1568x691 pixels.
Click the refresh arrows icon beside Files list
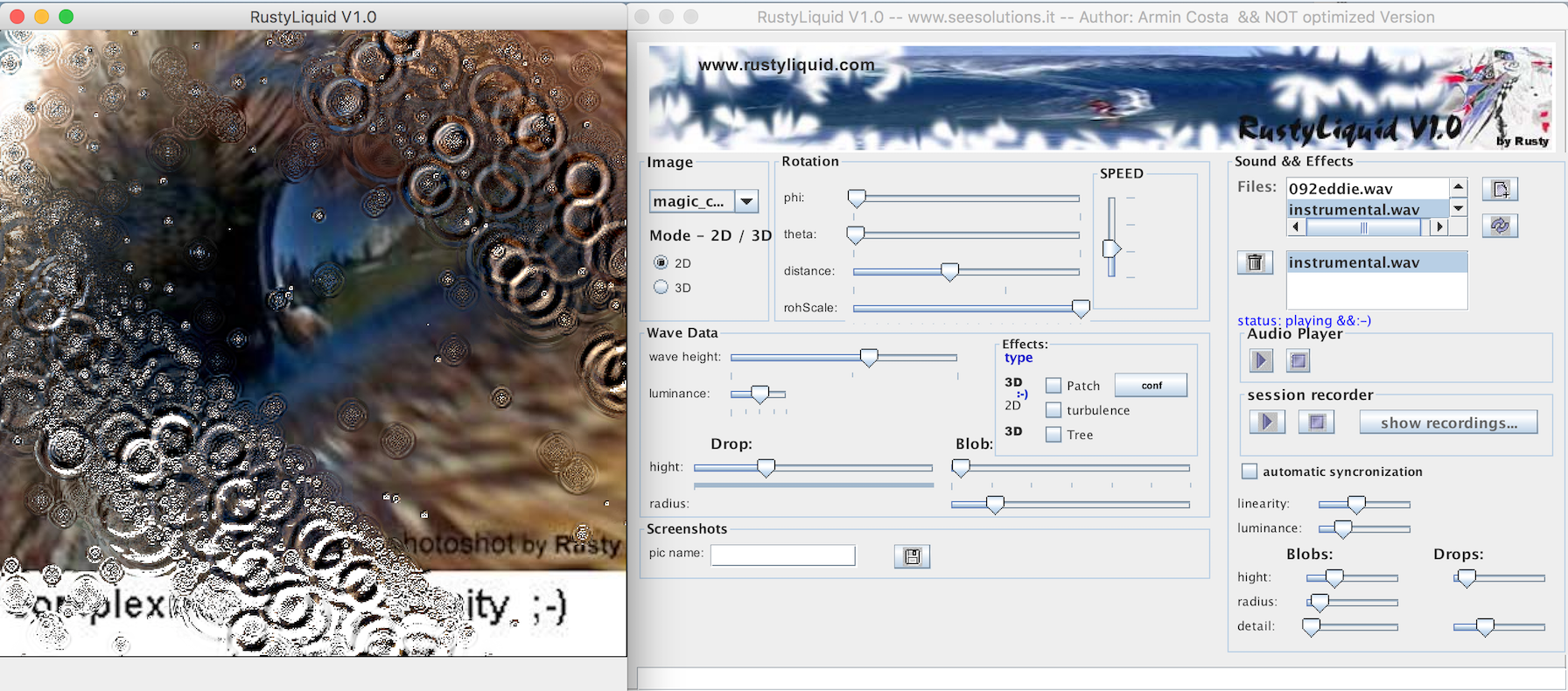(1500, 226)
